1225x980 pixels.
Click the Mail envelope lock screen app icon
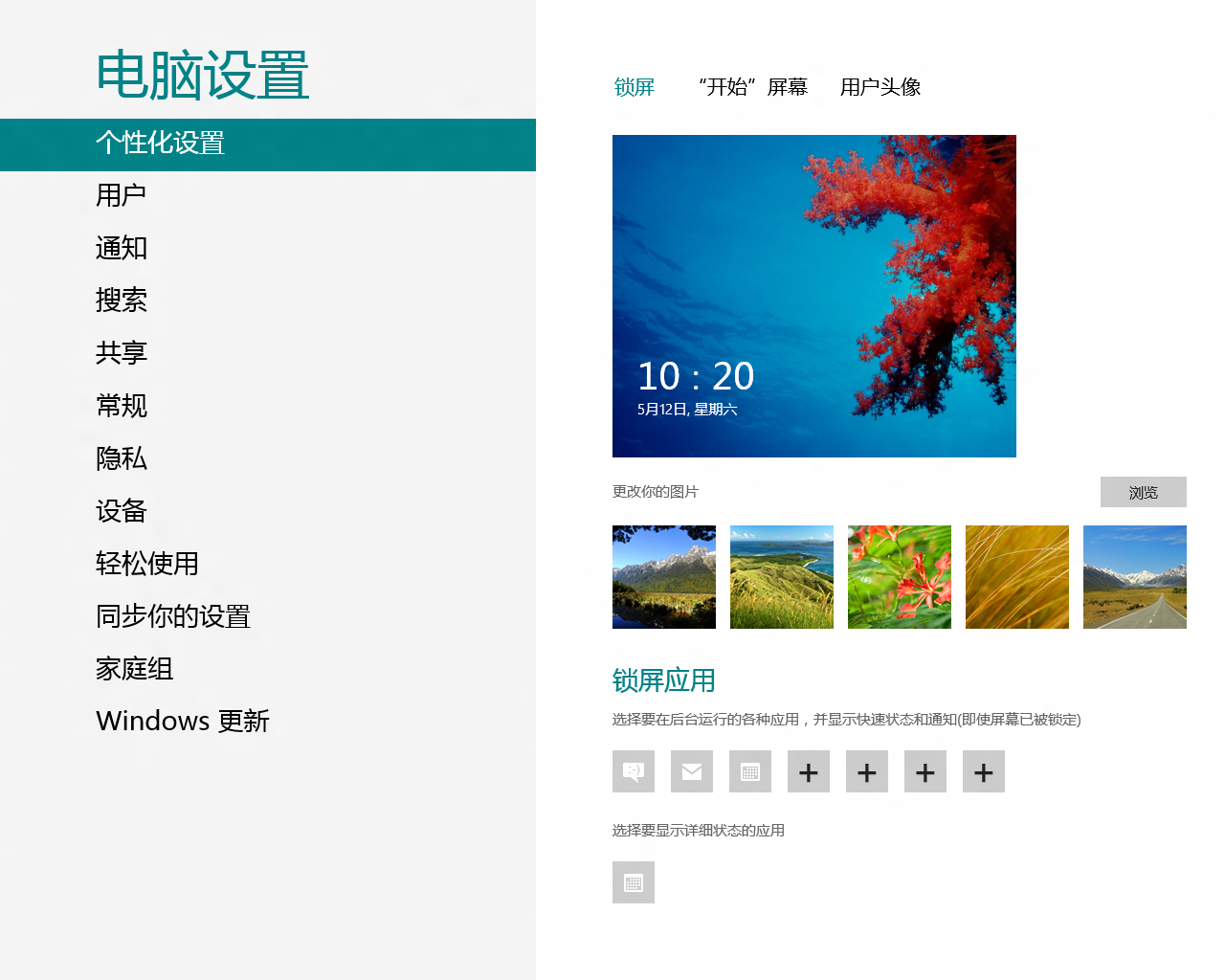[692, 771]
